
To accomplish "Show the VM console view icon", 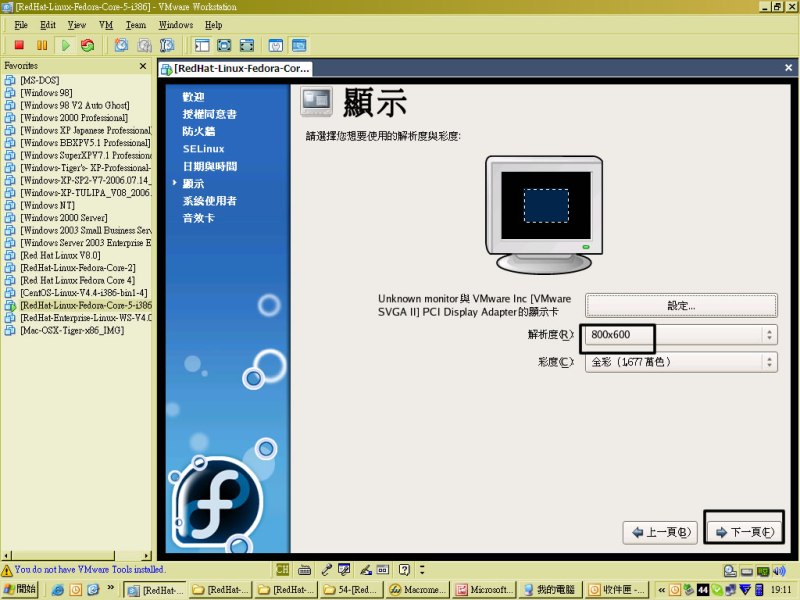I will (x=299, y=45).
